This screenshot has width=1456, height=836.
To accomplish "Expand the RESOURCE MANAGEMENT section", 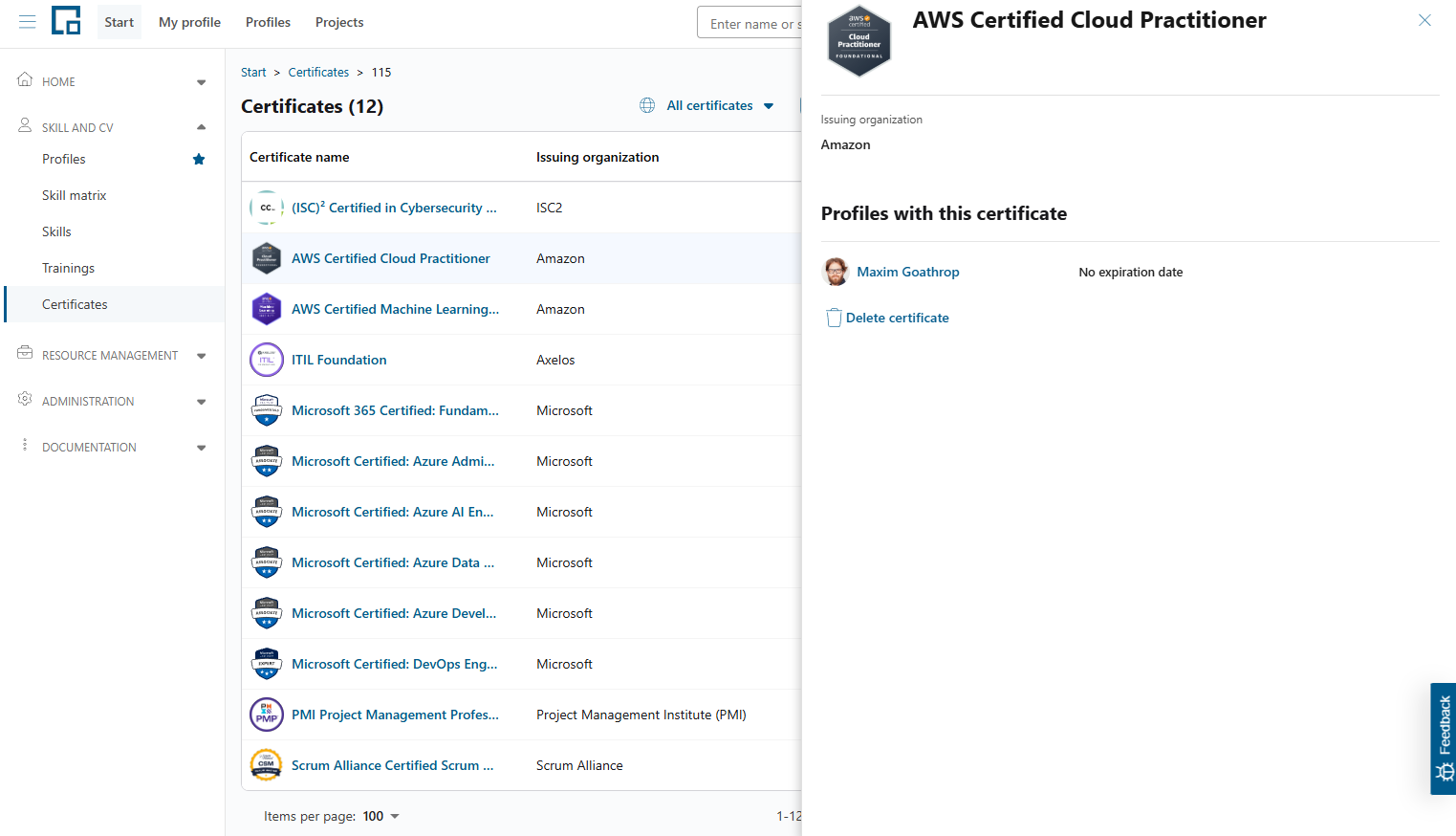I will click(x=201, y=356).
